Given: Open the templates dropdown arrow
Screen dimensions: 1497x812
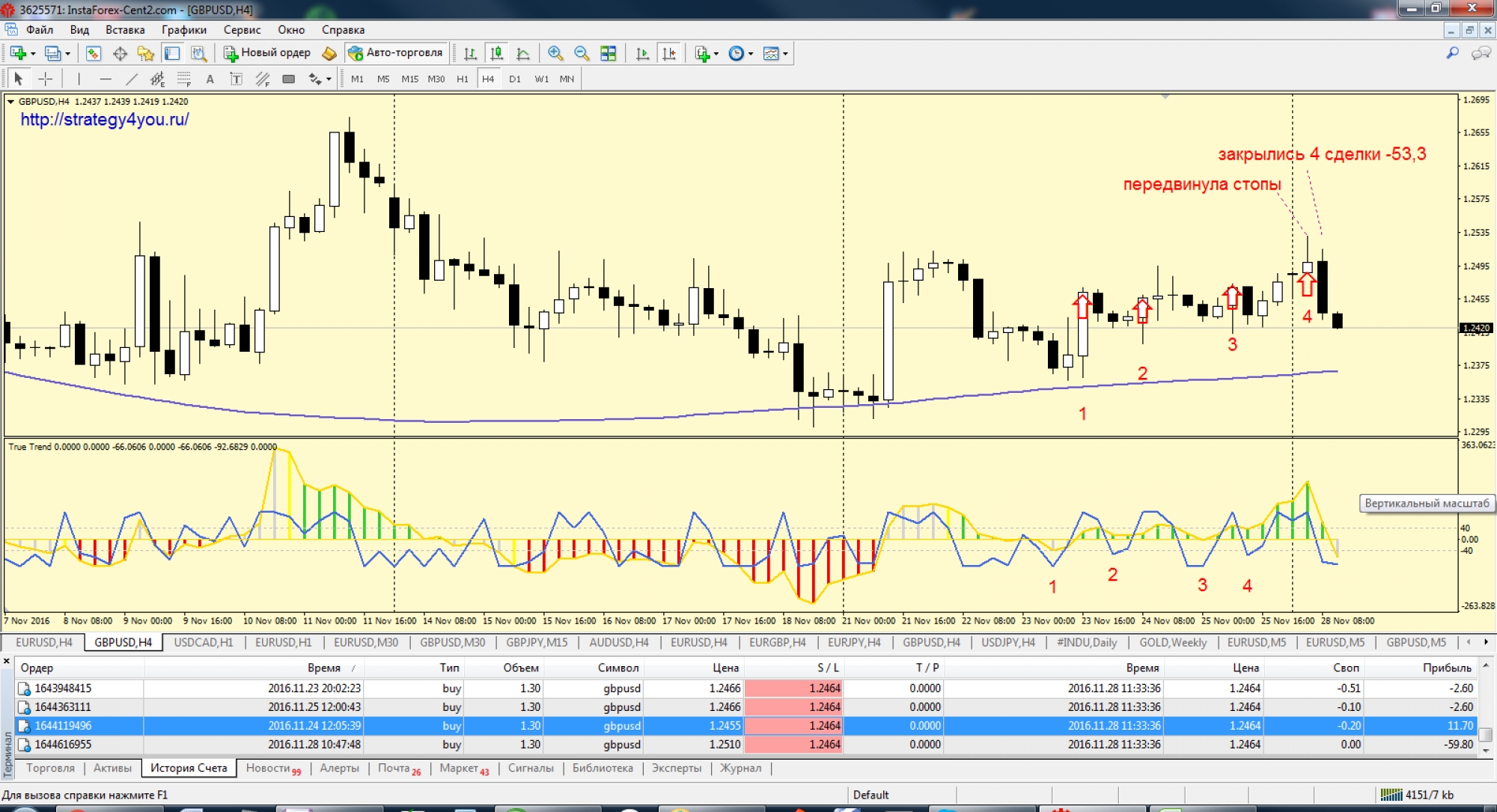Looking at the screenshot, I should [785, 54].
